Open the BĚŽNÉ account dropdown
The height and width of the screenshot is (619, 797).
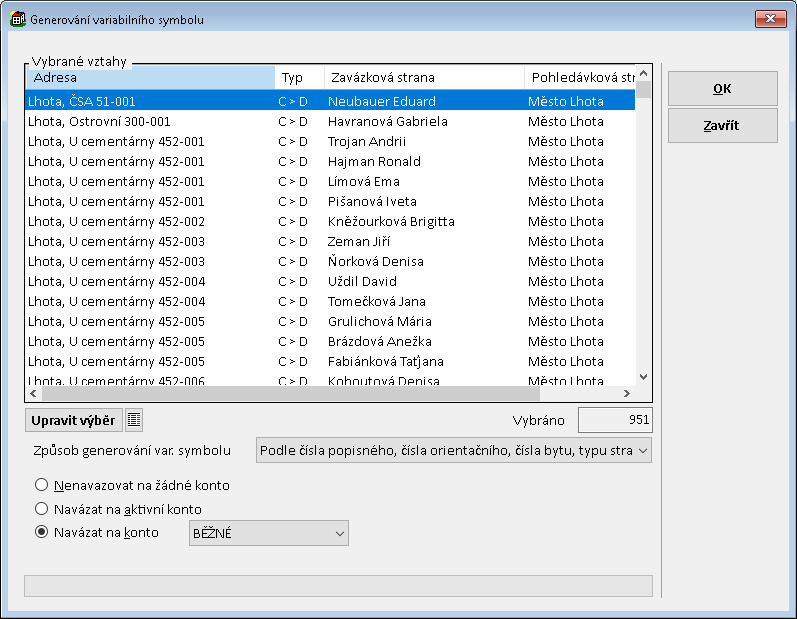tap(269, 534)
